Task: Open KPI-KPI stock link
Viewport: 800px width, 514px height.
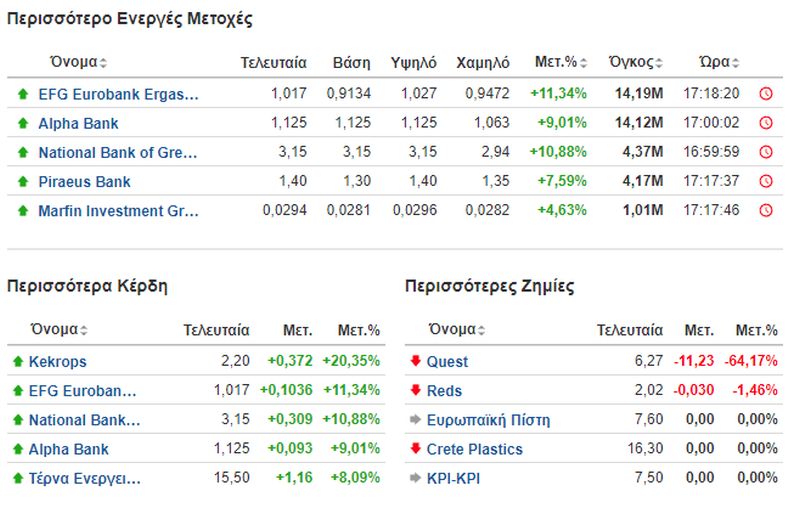Action: (453, 479)
